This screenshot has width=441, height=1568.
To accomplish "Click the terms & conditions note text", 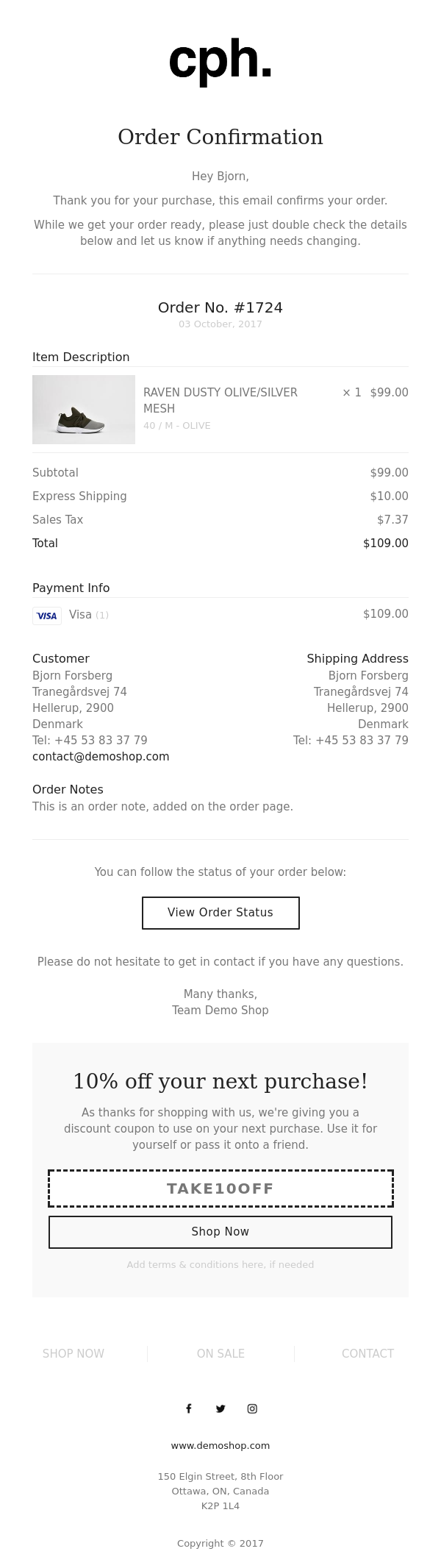I will (220, 1264).
